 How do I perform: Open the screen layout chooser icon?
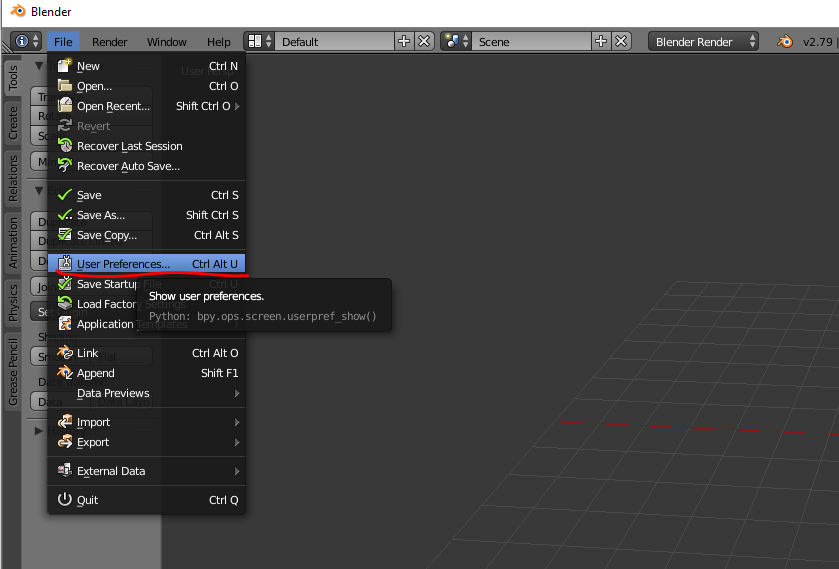pyautogui.click(x=260, y=41)
